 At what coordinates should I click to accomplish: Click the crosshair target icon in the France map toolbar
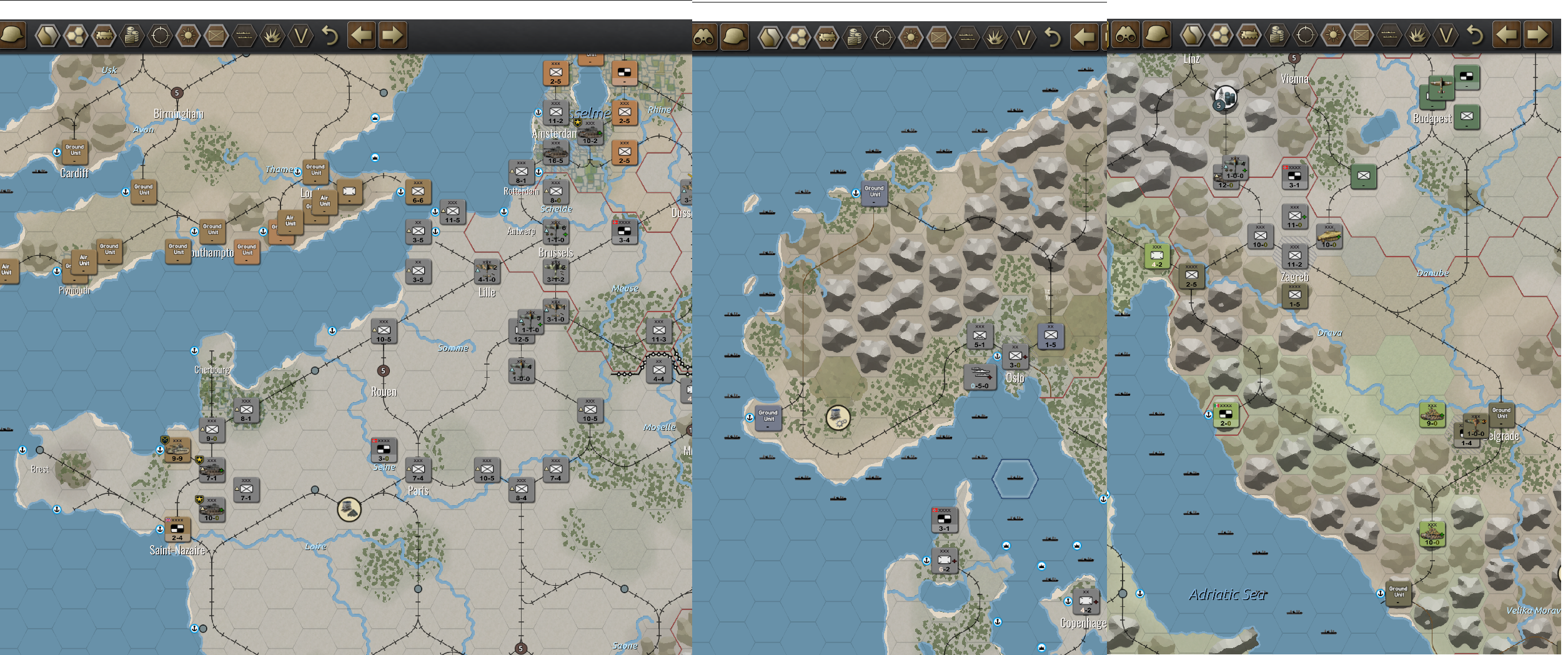click(x=160, y=36)
